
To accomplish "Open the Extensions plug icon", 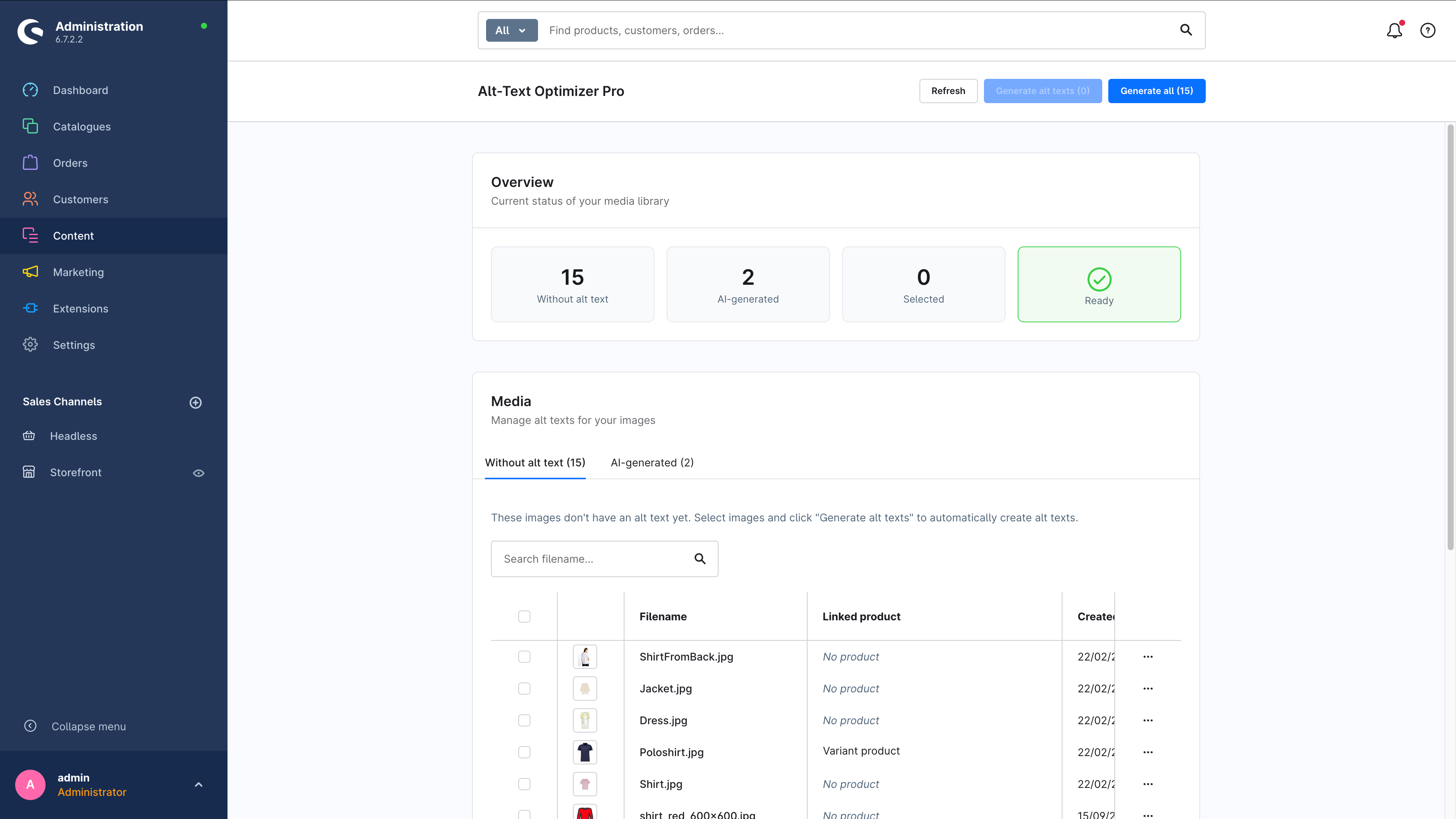I will [x=30, y=308].
